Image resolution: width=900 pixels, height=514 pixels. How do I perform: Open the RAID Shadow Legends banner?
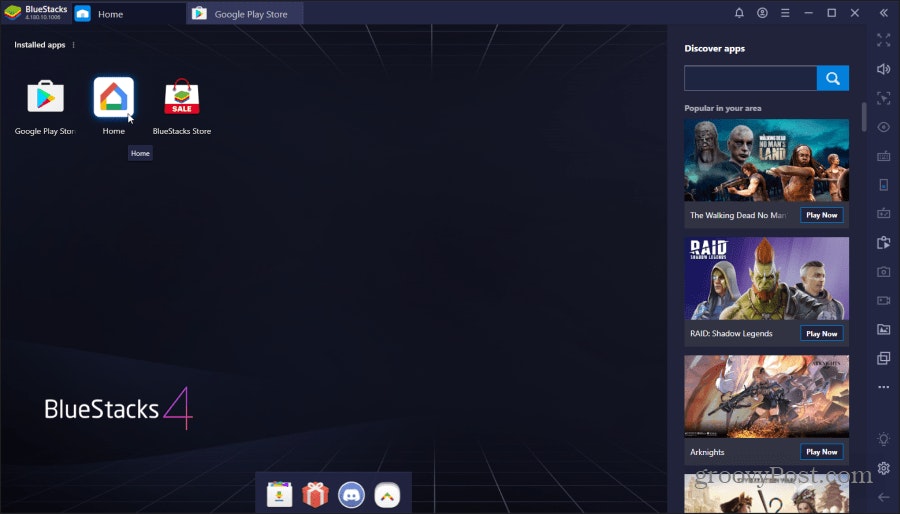(766, 278)
